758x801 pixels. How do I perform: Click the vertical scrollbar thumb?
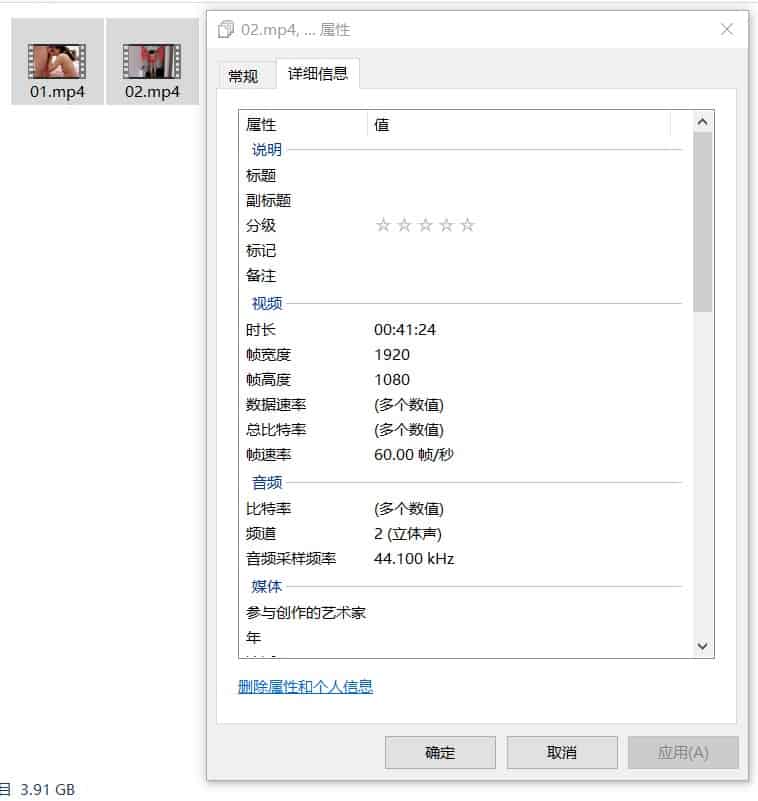pos(702,220)
